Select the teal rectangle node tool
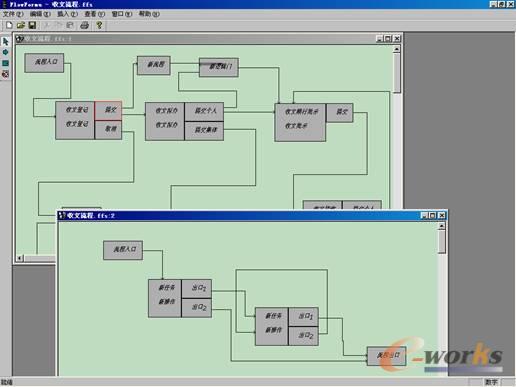The image size is (516, 387). tap(5, 63)
